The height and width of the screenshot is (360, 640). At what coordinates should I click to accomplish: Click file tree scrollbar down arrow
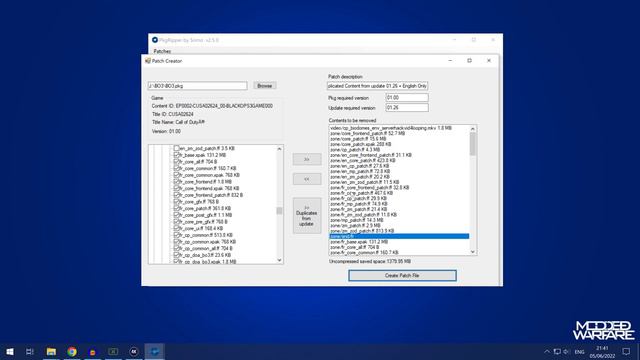click(x=279, y=260)
